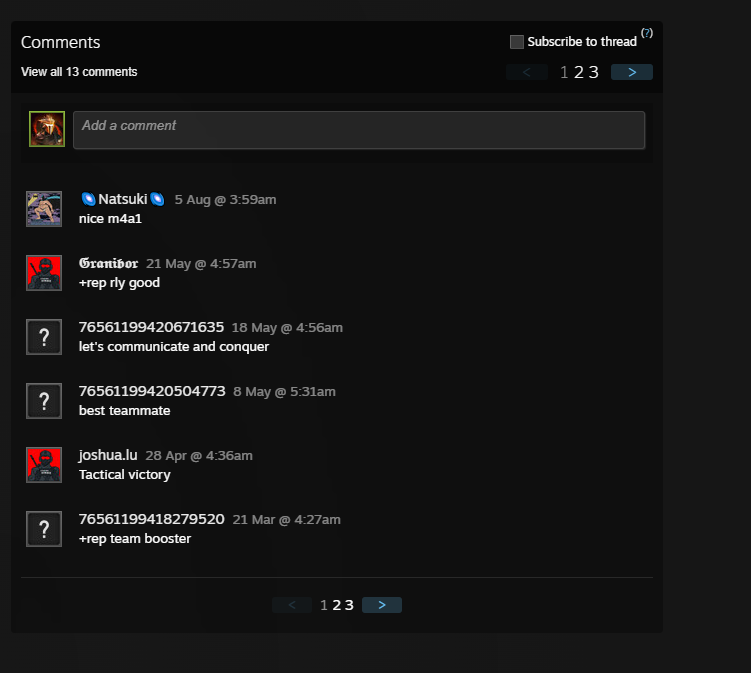The image size is (751, 673).
Task: Open joshua.lu's red ninja avatar
Action: coord(44,465)
